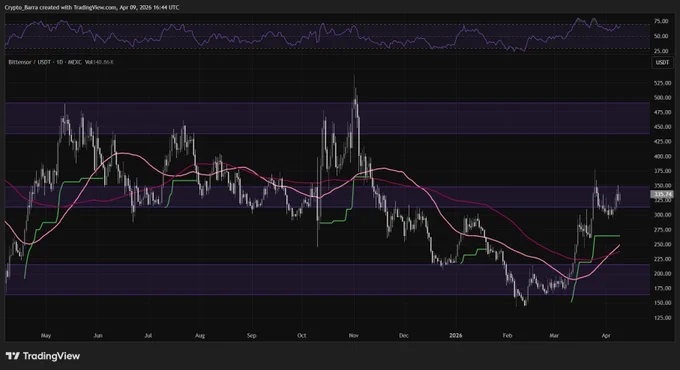Click the 425.00 price axis label
The width and height of the screenshot is (680, 370).
(662, 141)
